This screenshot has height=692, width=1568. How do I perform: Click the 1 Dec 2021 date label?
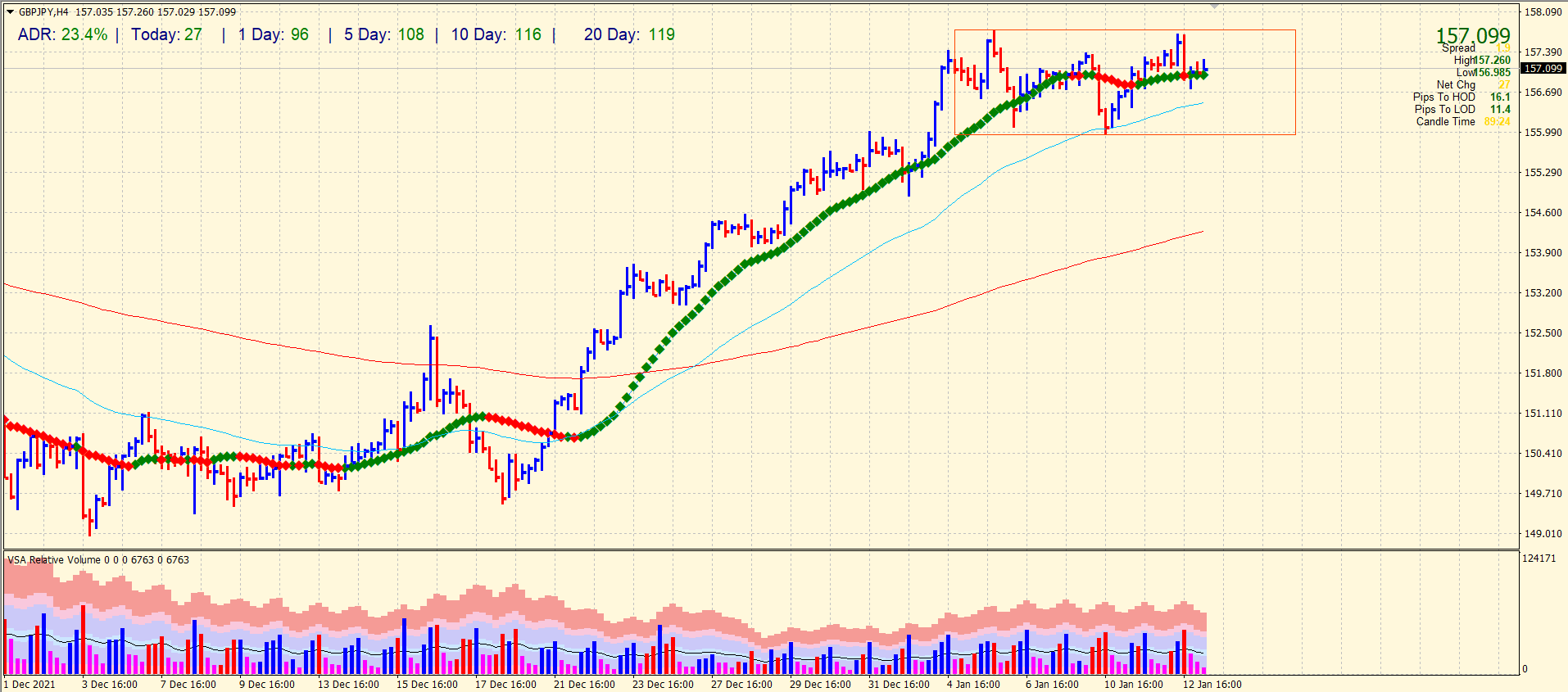pyautogui.click(x=29, y=685)
